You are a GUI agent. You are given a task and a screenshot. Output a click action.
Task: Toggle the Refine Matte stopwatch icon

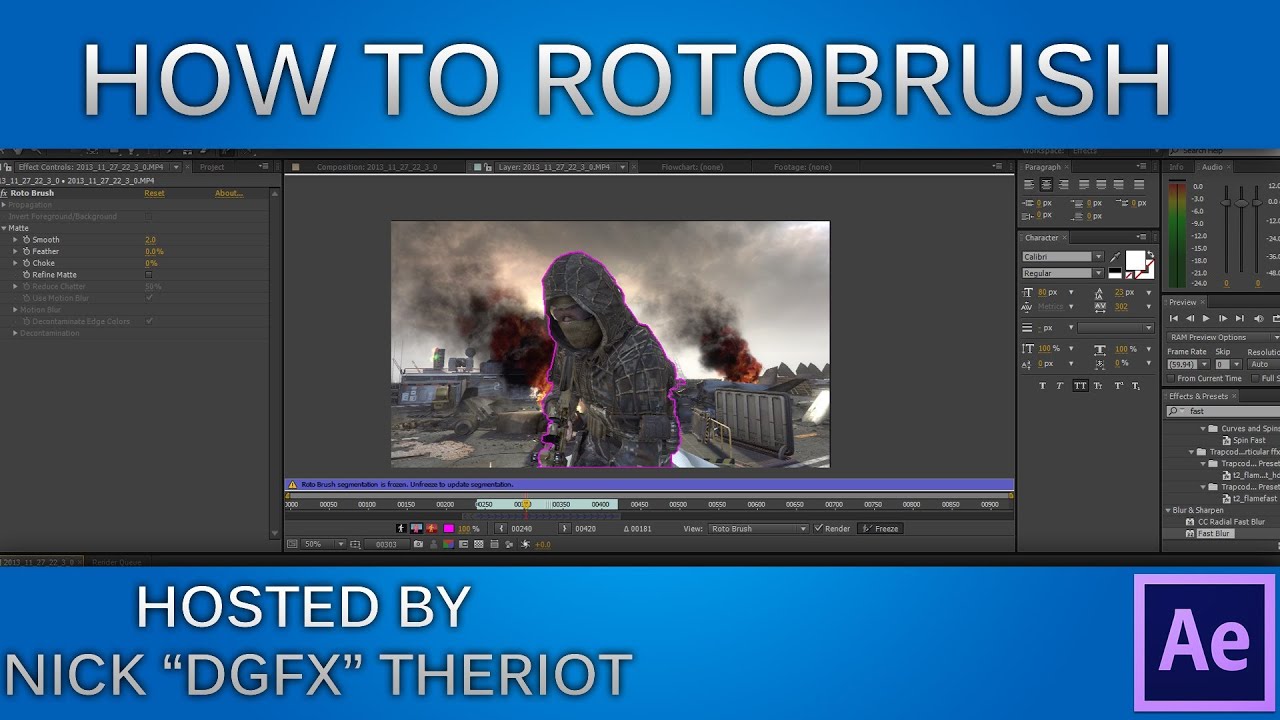tap(27, 275)
